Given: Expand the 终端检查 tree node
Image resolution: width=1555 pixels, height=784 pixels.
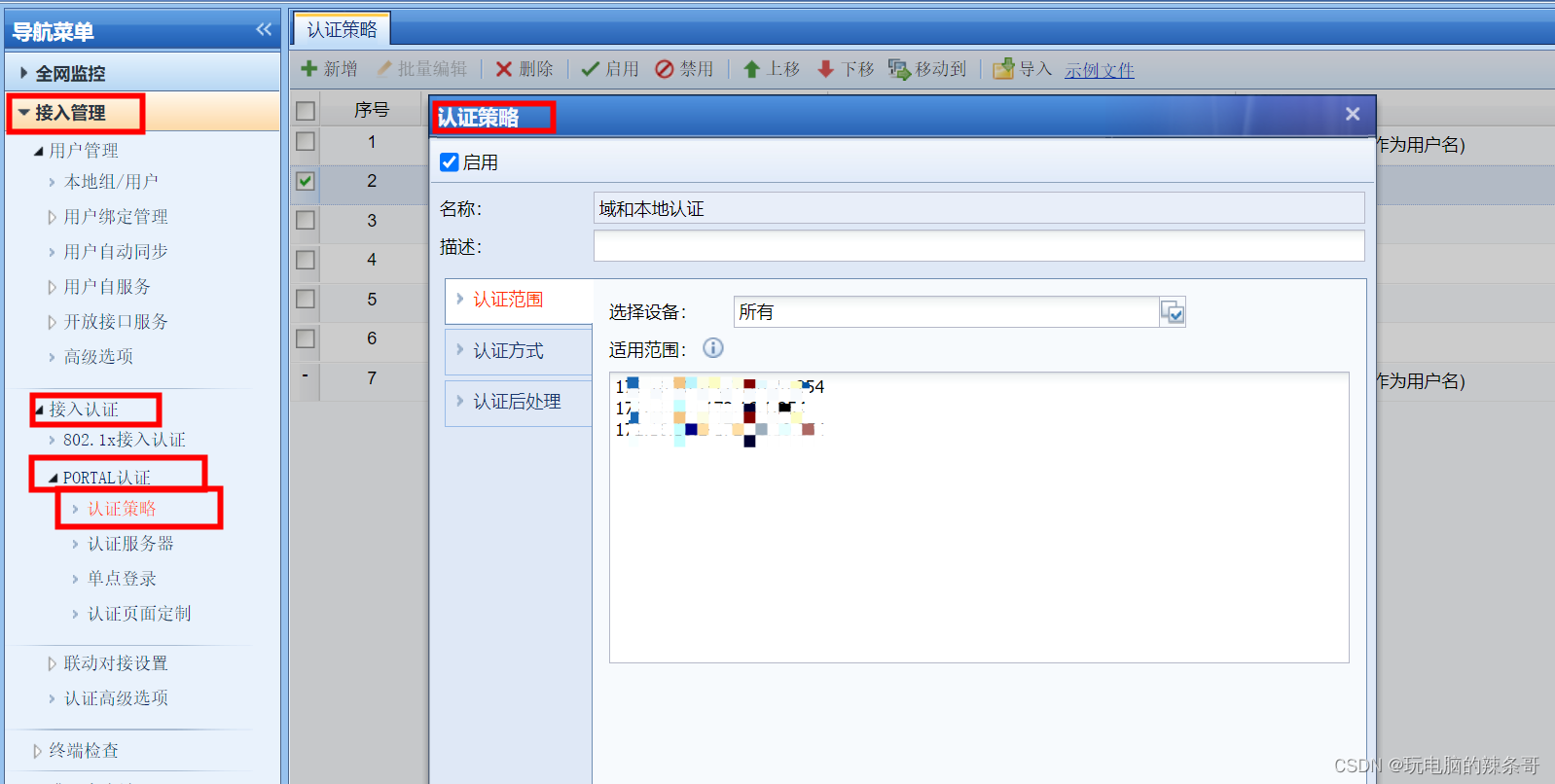Looking at the screenshot, I should (37, 751).
